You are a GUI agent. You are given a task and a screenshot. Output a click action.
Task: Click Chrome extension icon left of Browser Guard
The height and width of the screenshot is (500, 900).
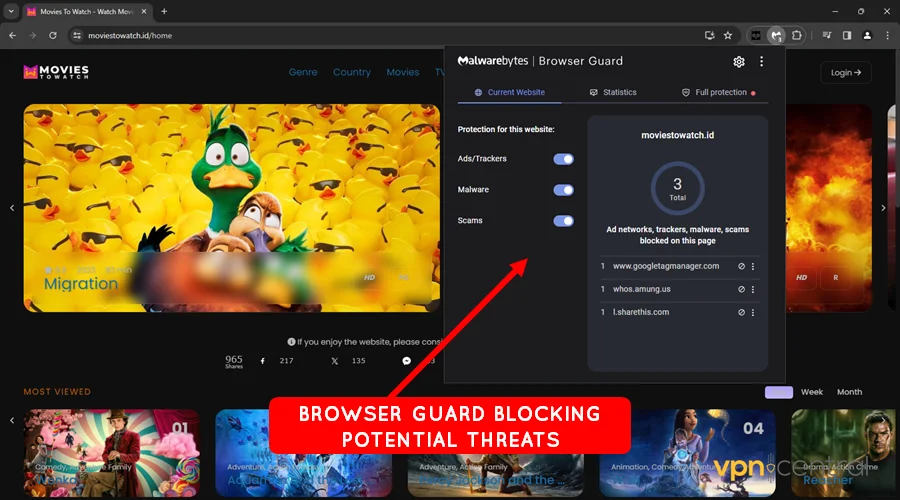tap(756, 36)
